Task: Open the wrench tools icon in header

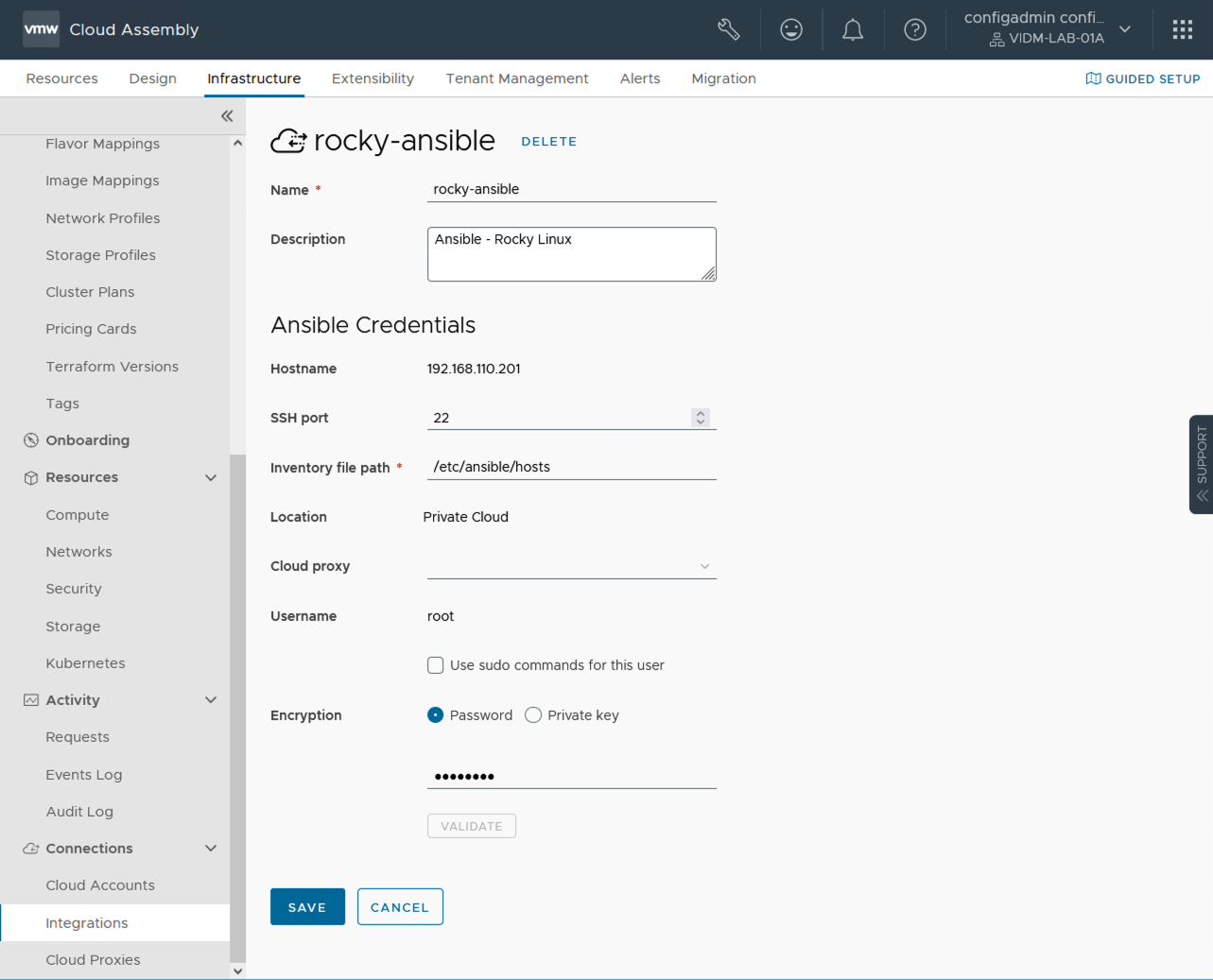Action: coord(728,29)
